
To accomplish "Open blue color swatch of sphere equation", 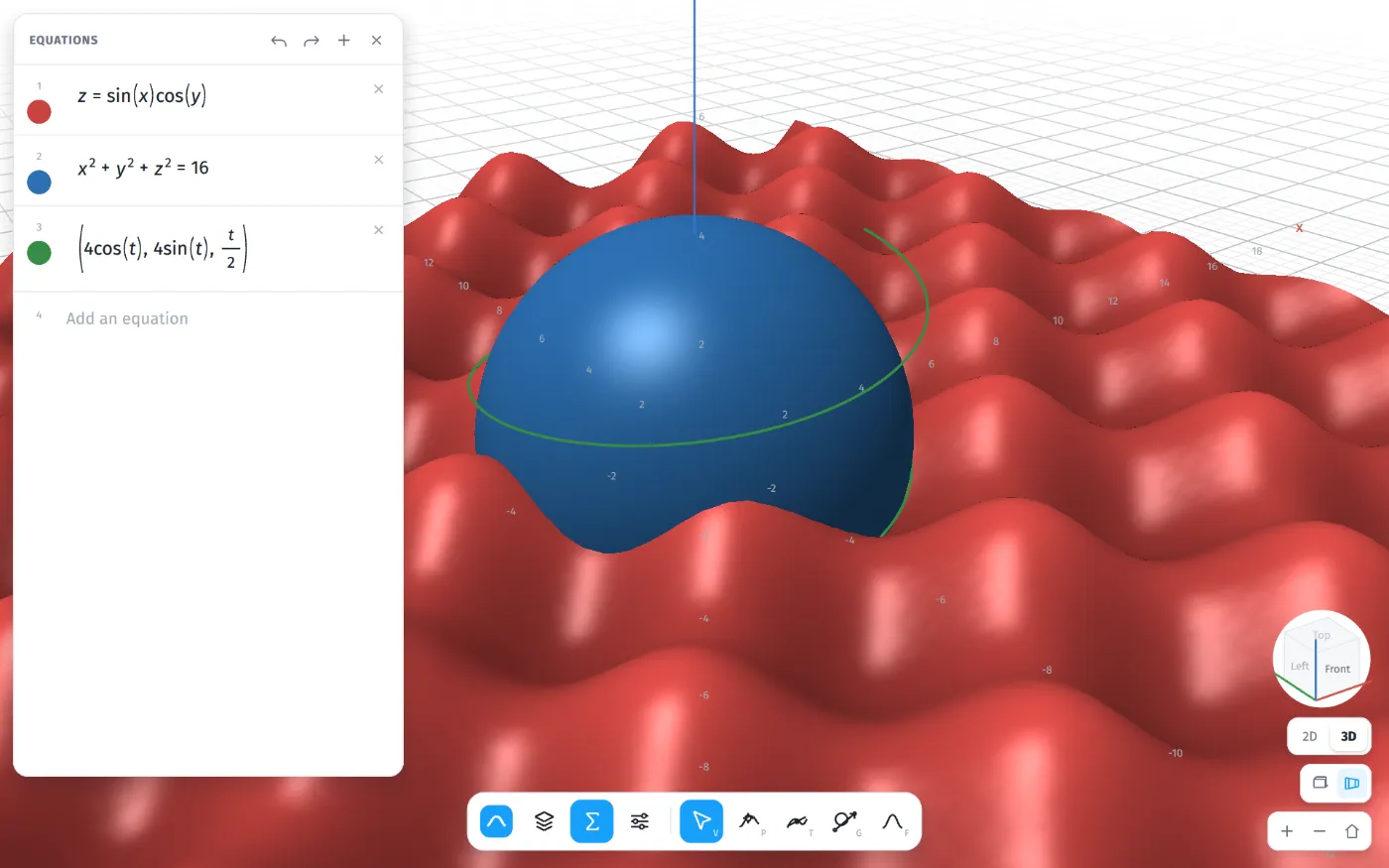I will coord(39,182).
